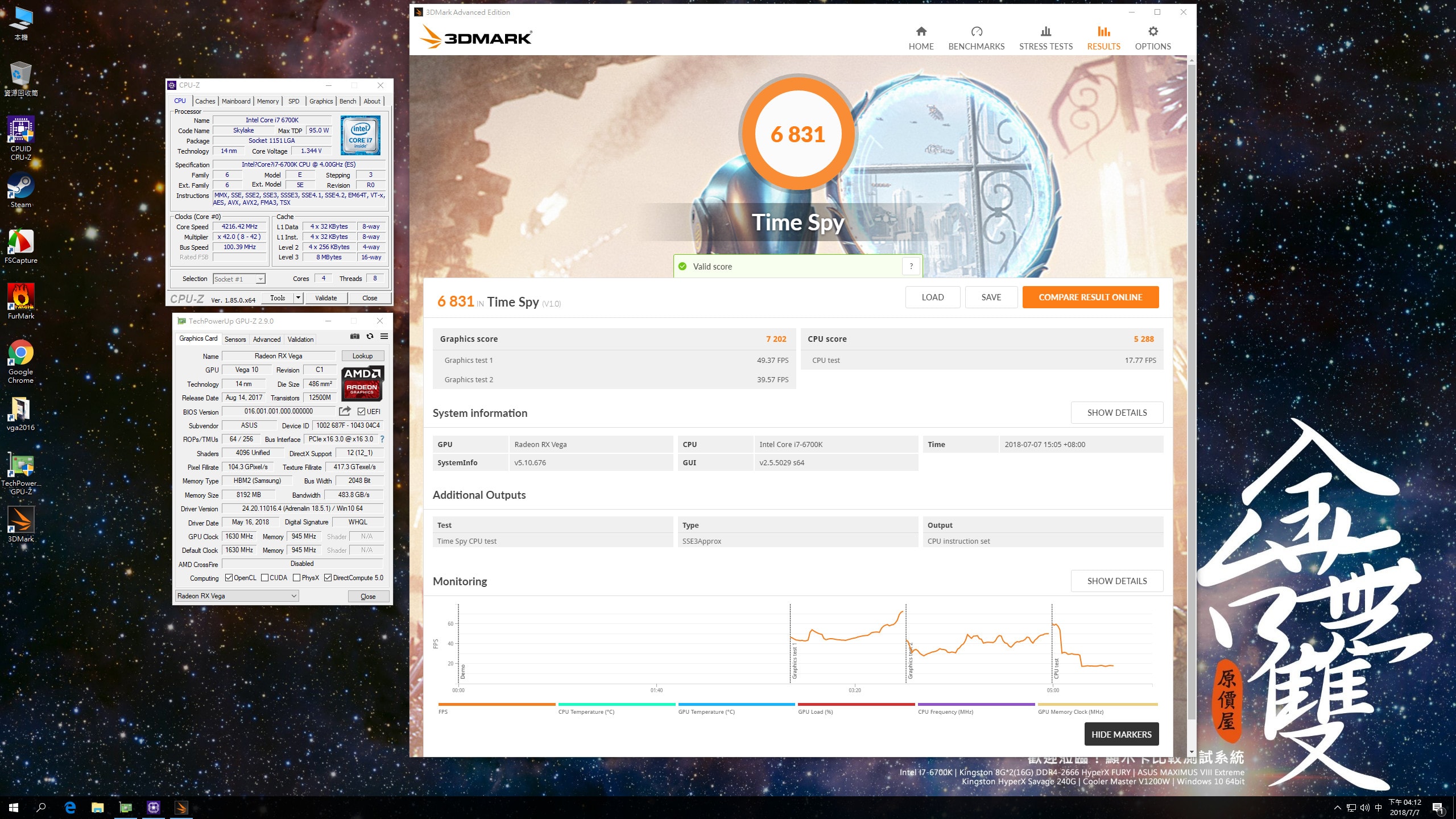Switch to the Advanced tab in GPU-Z

point(267,339)
